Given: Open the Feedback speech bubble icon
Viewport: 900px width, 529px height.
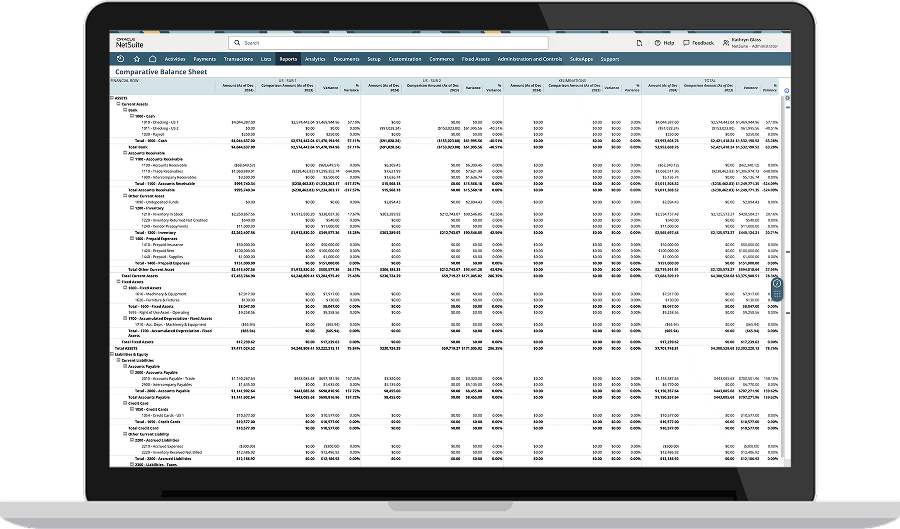Looking at the screenshot, I should point(686,43).
